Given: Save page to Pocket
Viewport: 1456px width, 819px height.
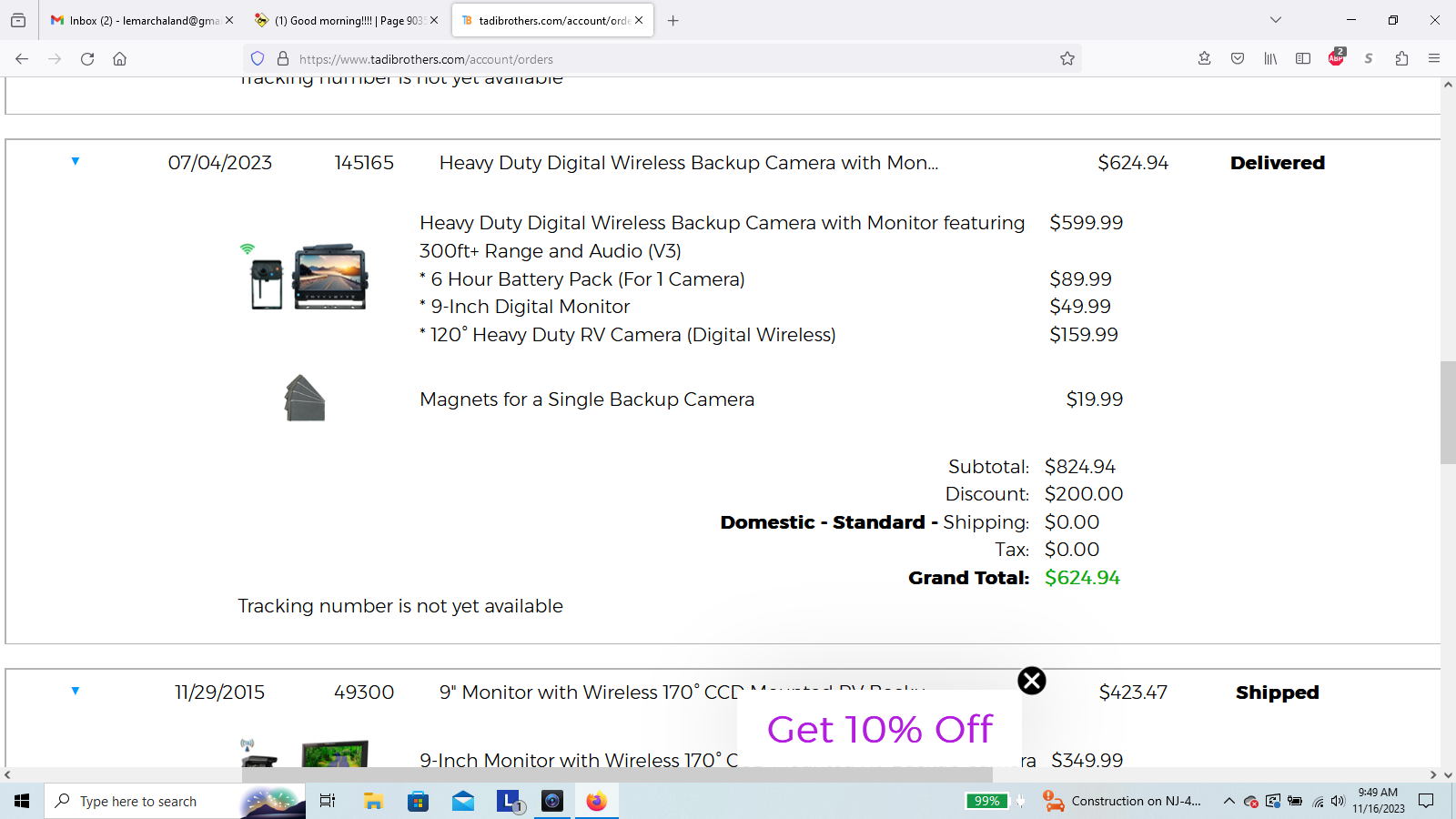Looking at the screenshot, I should coord(1238,59).
